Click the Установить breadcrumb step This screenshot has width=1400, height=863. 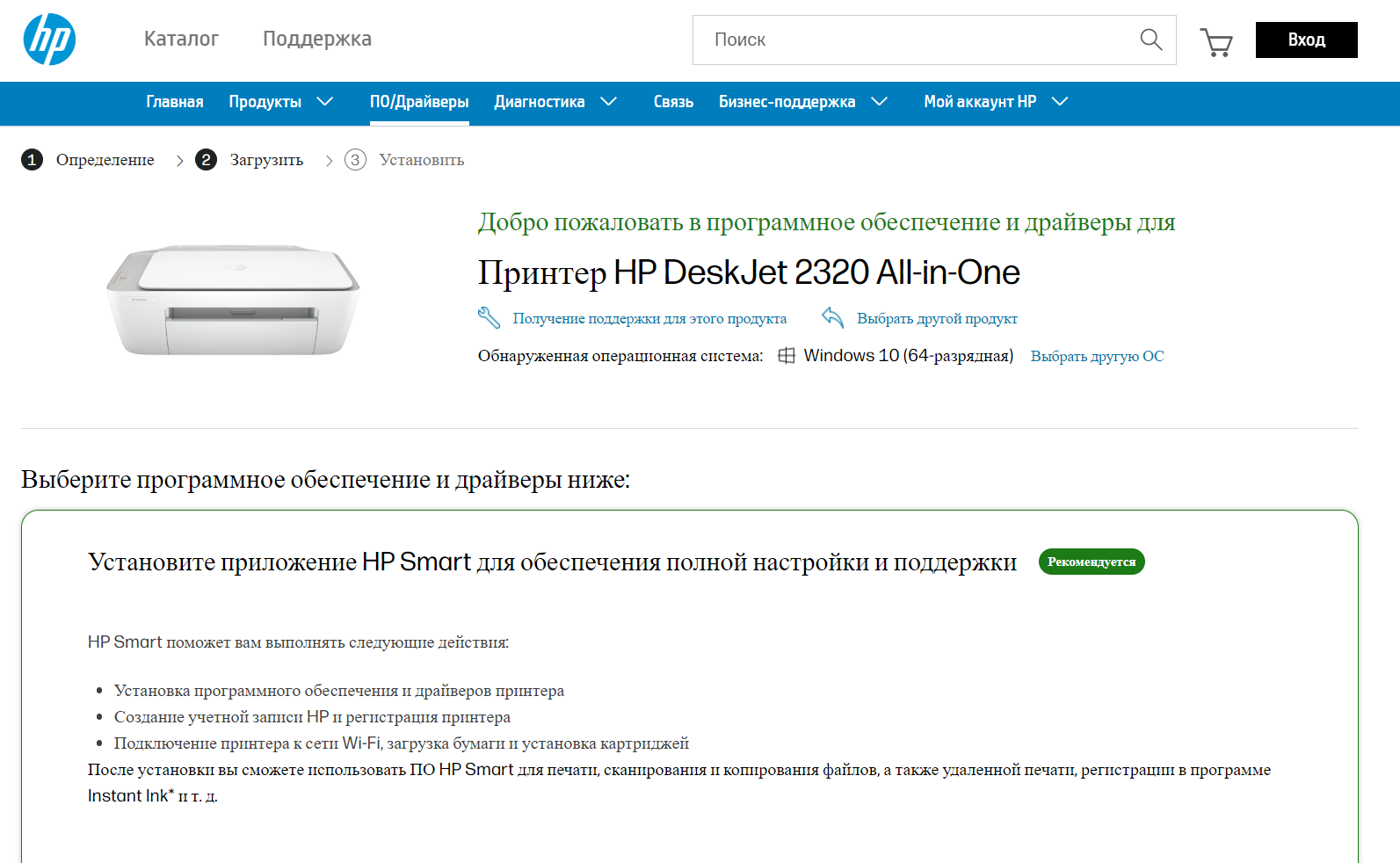point(422,160)
